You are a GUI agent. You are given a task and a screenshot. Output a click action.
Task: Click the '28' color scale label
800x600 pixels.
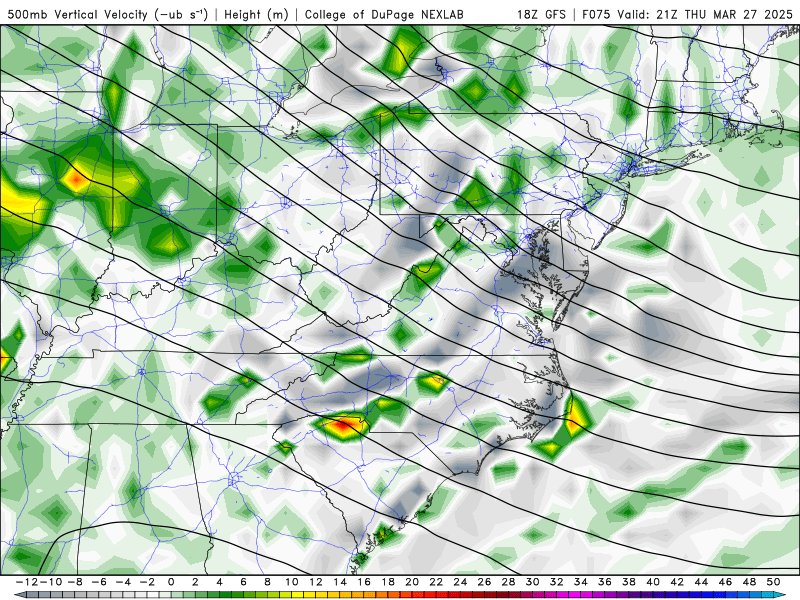[x=508, y=582]
